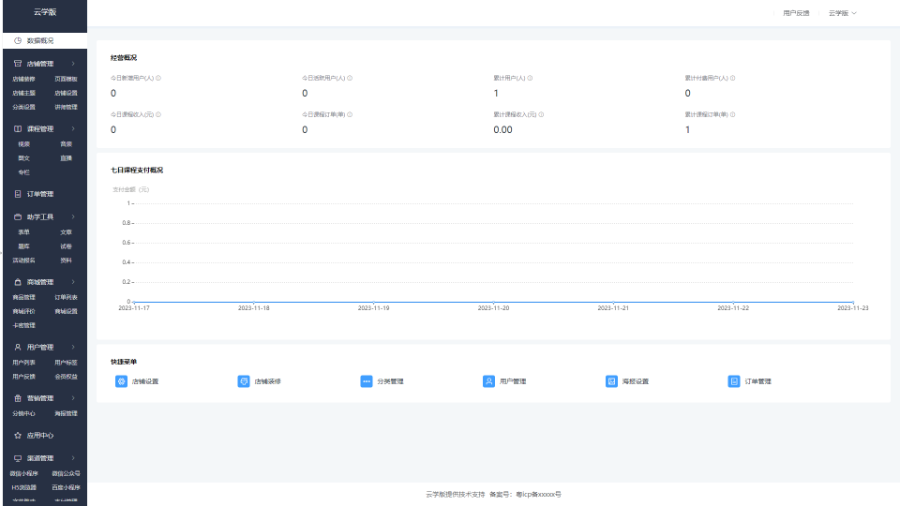
Task: Select 专栏 under 课程管理
Action: [24, 172]
